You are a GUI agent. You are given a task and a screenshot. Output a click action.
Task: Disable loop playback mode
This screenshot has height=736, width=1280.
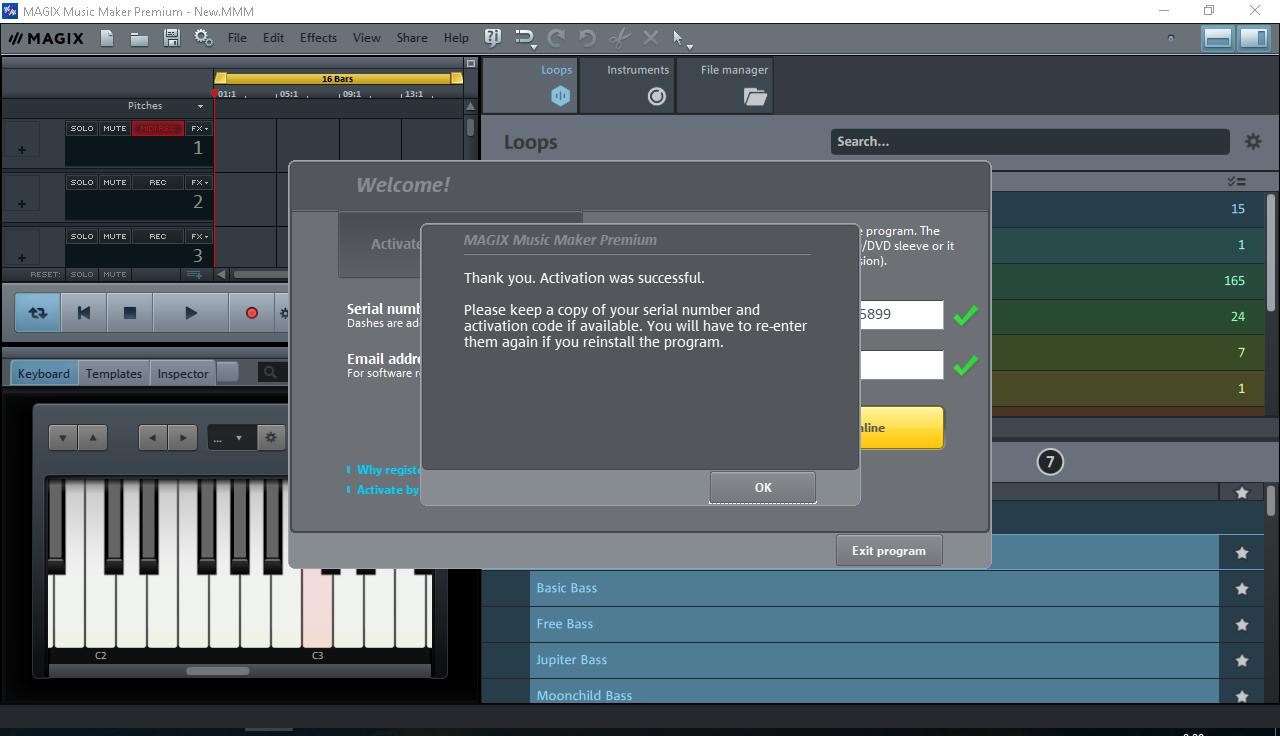(37, 312)
